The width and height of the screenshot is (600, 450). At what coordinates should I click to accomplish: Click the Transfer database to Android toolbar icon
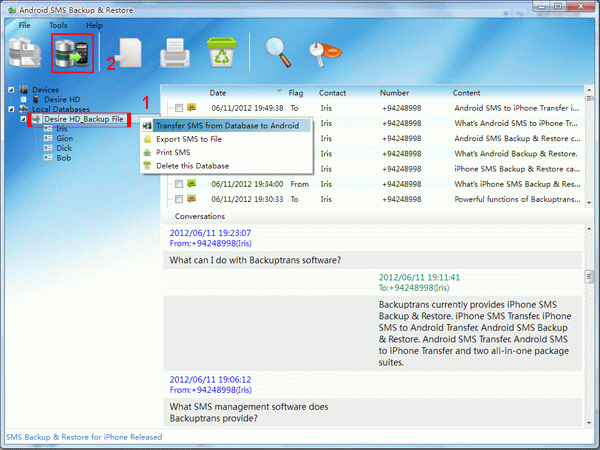tap(72, 53)
